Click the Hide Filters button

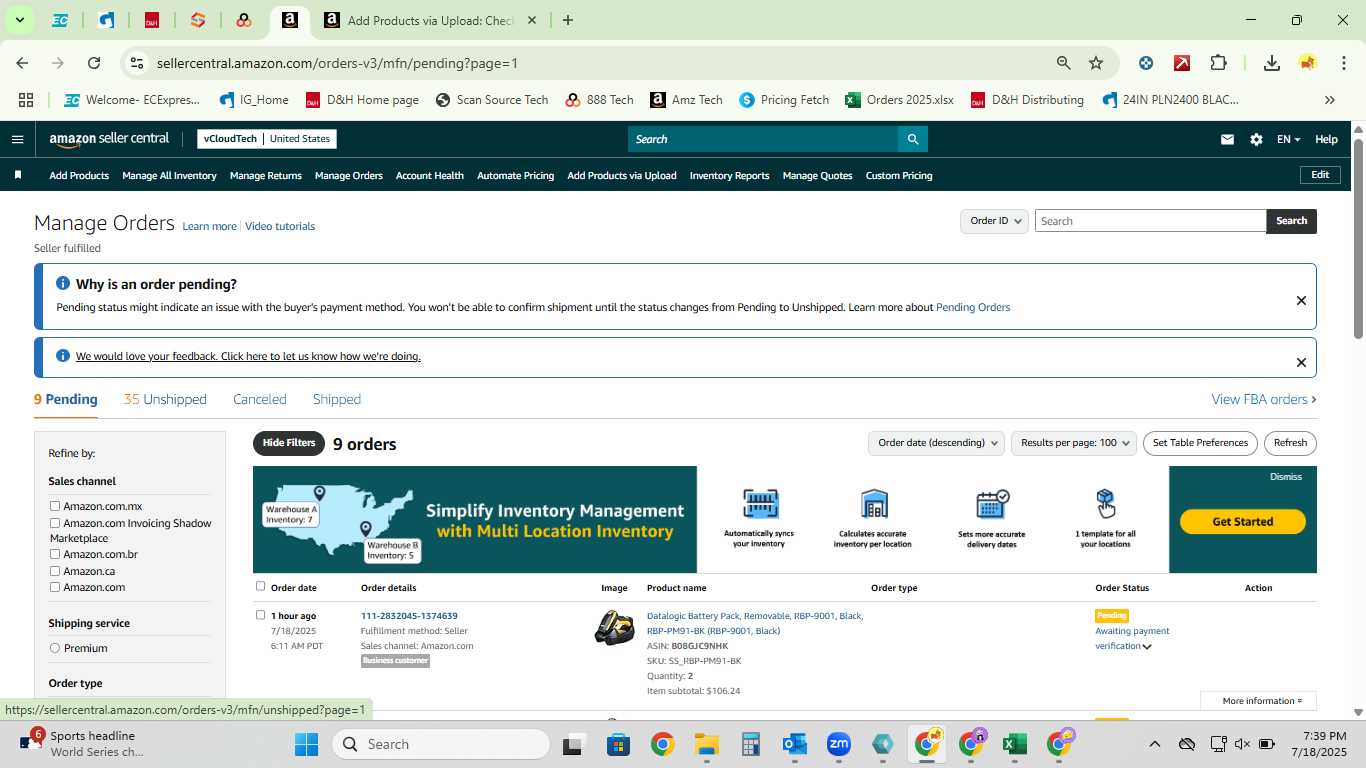(289, 443)
